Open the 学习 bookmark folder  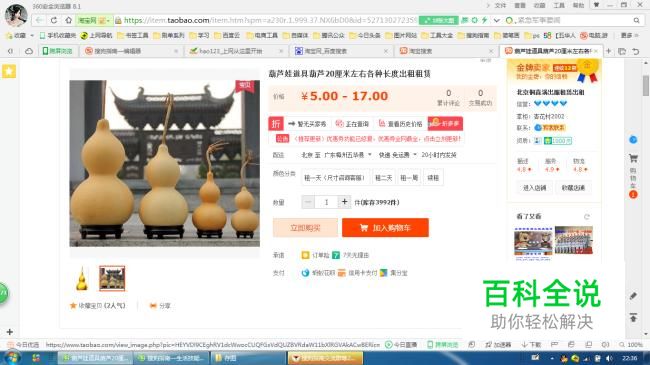[199, 36]
